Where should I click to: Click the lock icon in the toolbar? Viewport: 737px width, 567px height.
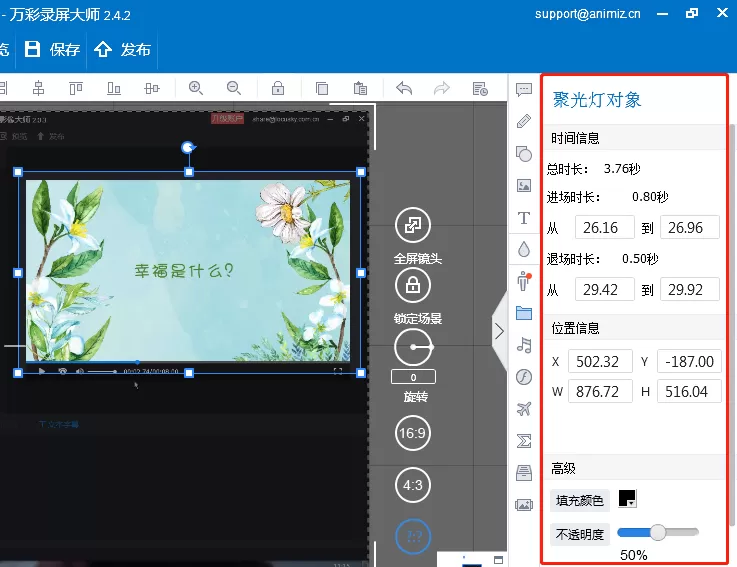[278, 88]
